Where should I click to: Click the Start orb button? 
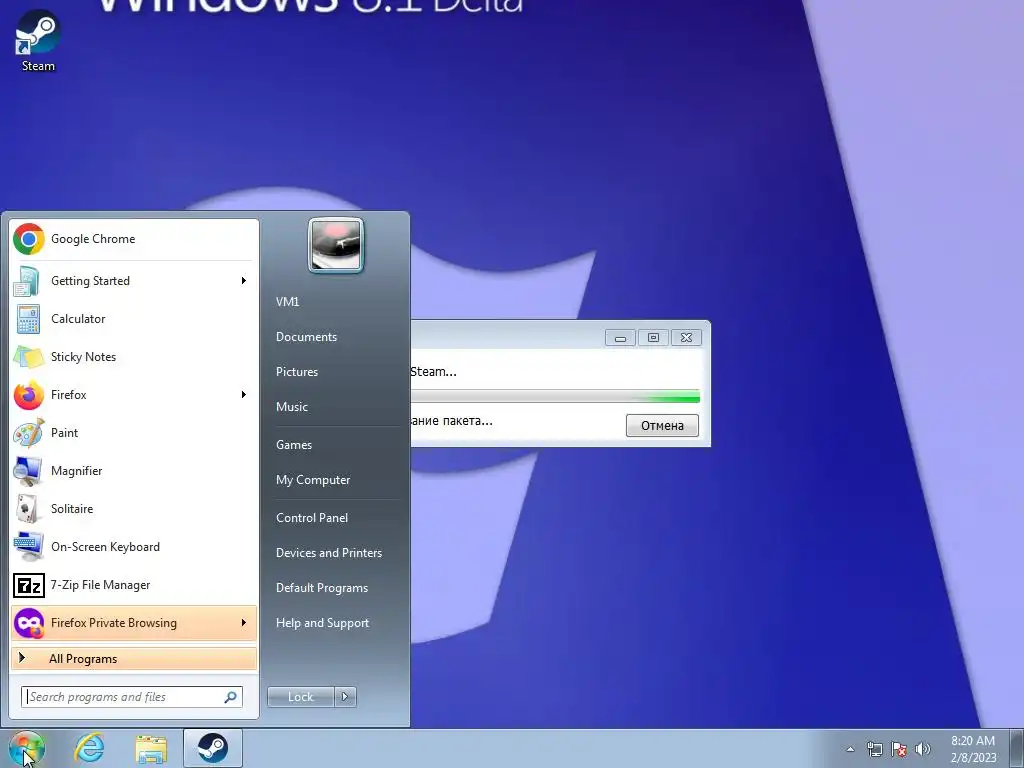tap(26, 748)
